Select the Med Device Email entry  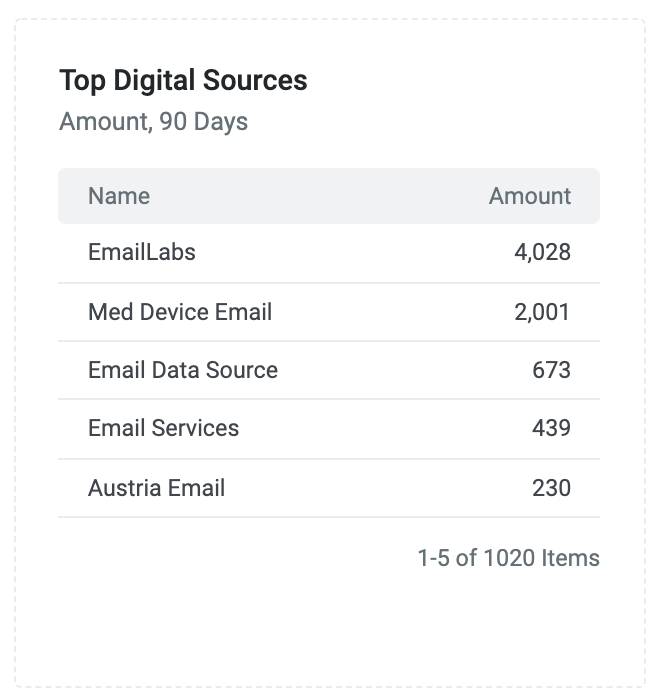click(180, 312)
